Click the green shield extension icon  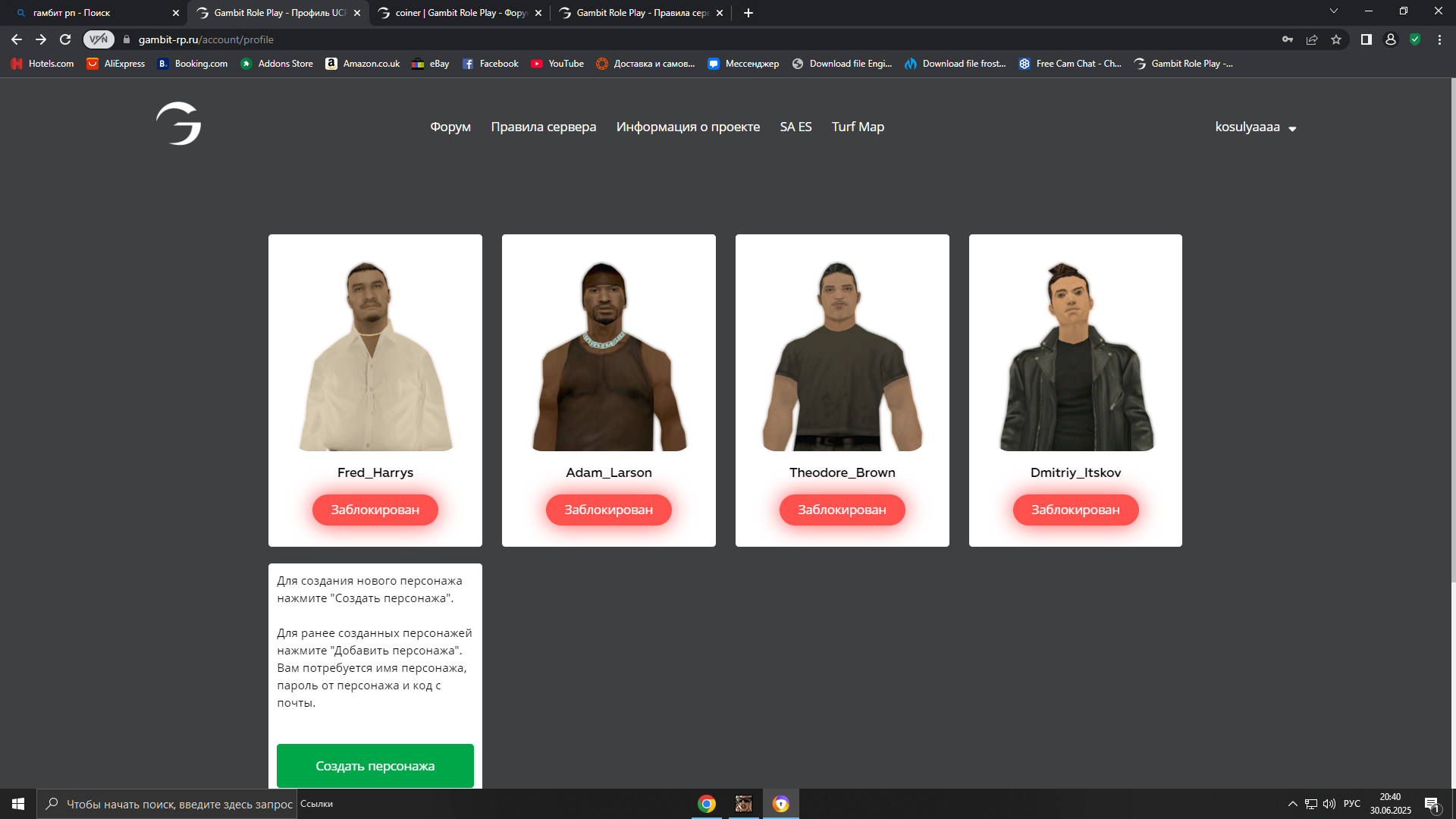click(x=1415, y=39)
